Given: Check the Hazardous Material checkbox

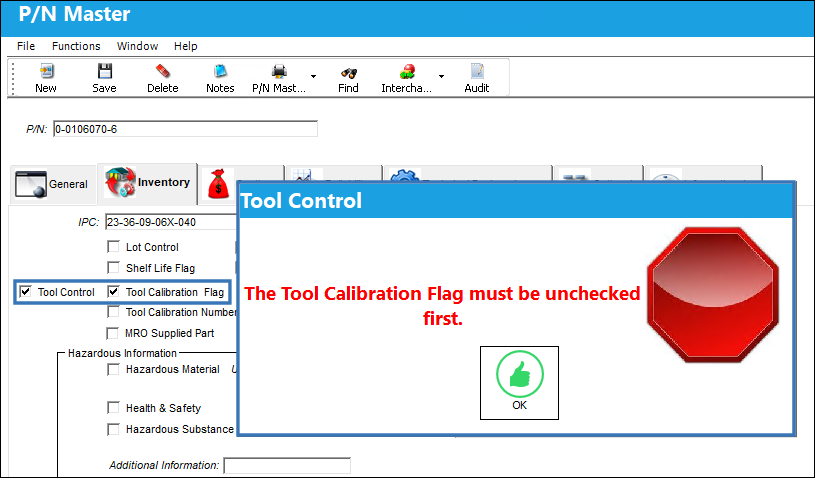Looking at the screenshot, I should 113,369.
